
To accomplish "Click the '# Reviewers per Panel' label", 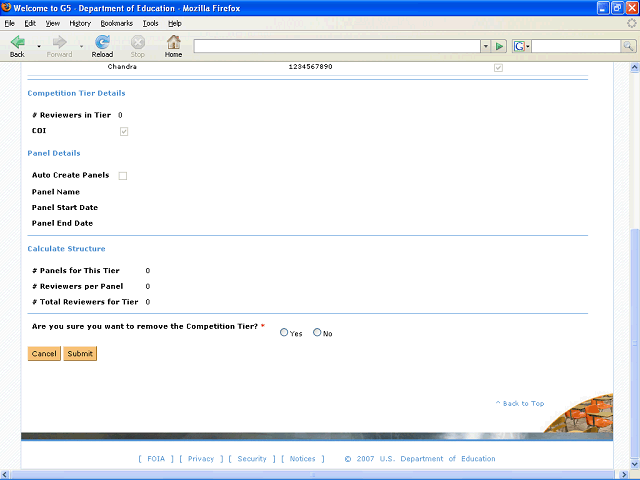I will click(x=78, y=286).
